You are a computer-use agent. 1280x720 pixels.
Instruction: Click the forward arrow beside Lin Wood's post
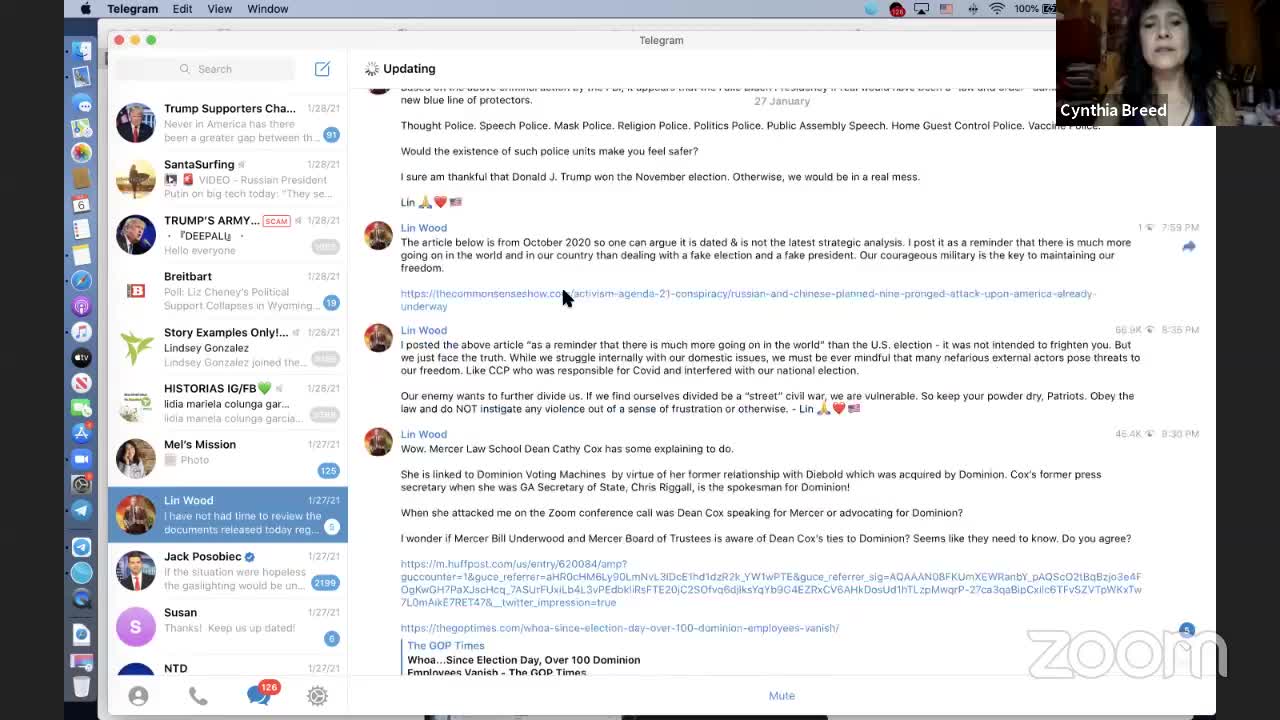[x=1188, y=246]
